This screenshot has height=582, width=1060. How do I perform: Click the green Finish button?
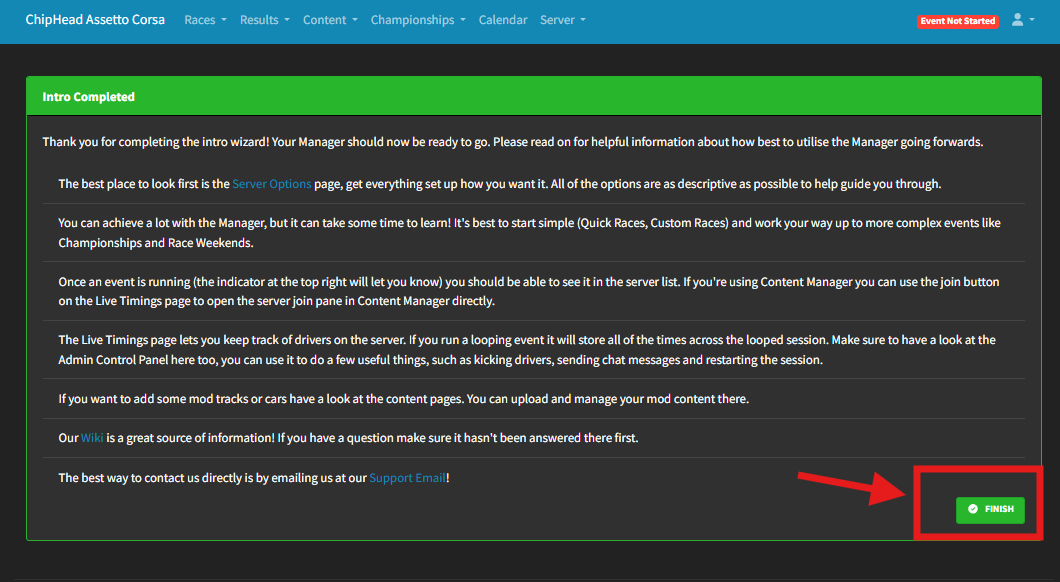click(x=990, y=509)
